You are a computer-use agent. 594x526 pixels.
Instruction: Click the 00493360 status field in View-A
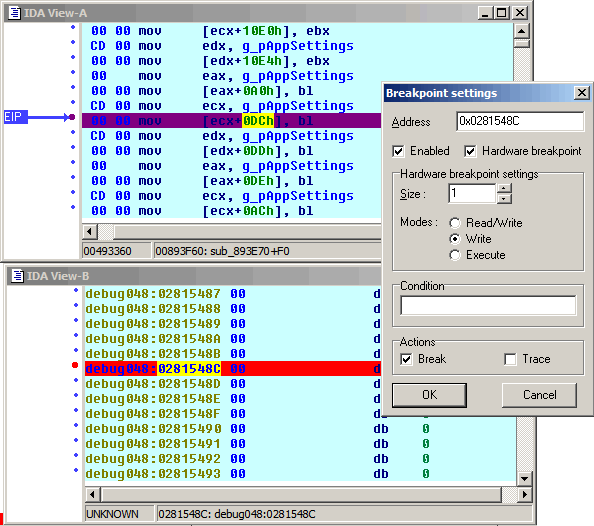pos(117,251)
